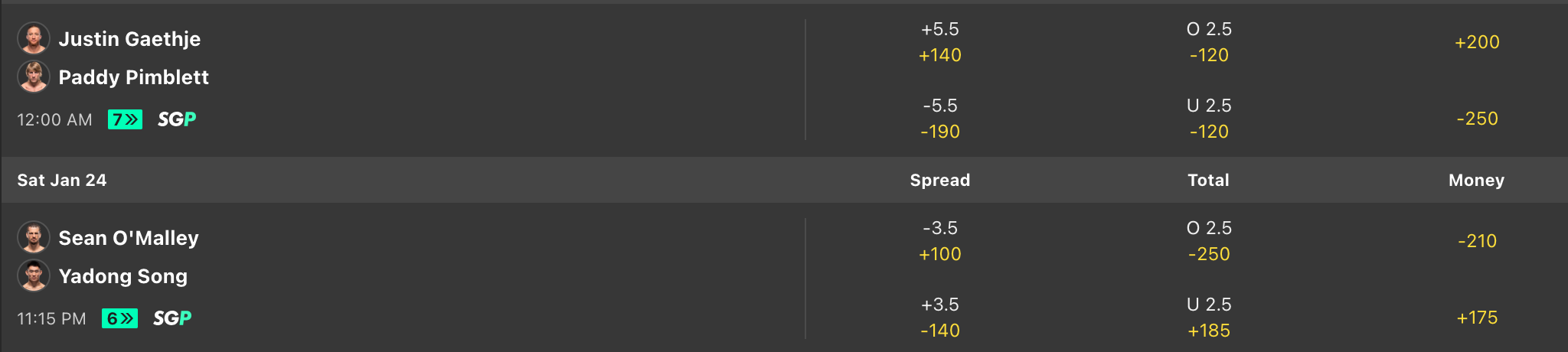Expand the 6 more bets badge
This screenshot has height=352, width=1568.
[119, 318]
